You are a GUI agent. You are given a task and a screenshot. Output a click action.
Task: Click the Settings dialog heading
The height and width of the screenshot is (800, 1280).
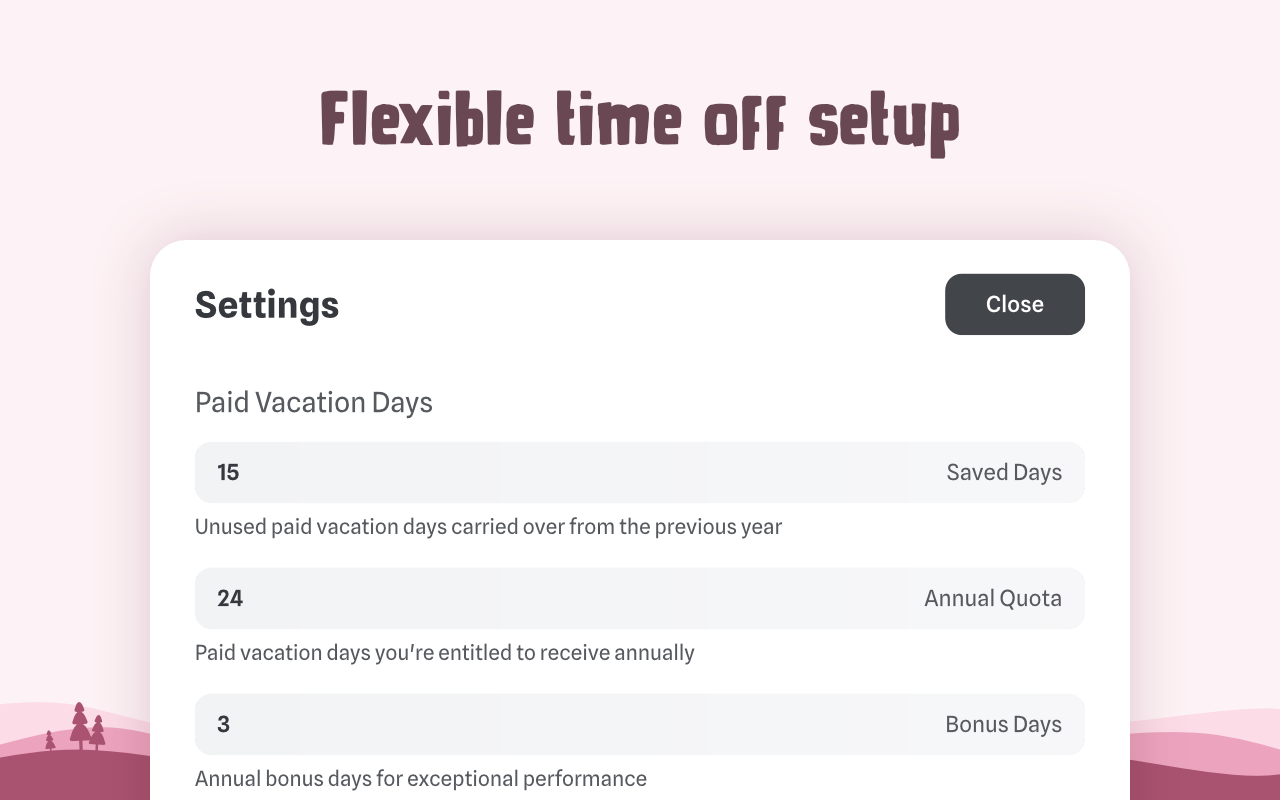click(266, 304)
